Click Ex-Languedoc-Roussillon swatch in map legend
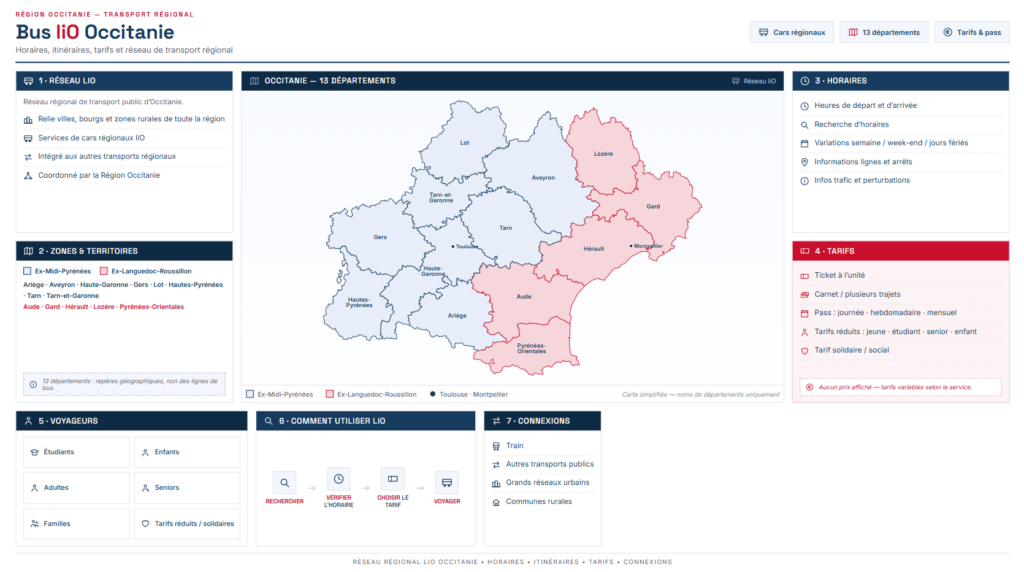The height and width of the screenshot is (572, 1024). 330,394
